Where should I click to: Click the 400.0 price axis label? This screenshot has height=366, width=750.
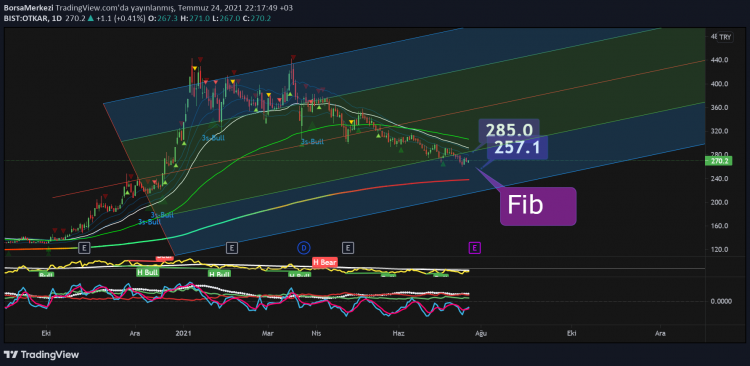click(x=719, y=84)
